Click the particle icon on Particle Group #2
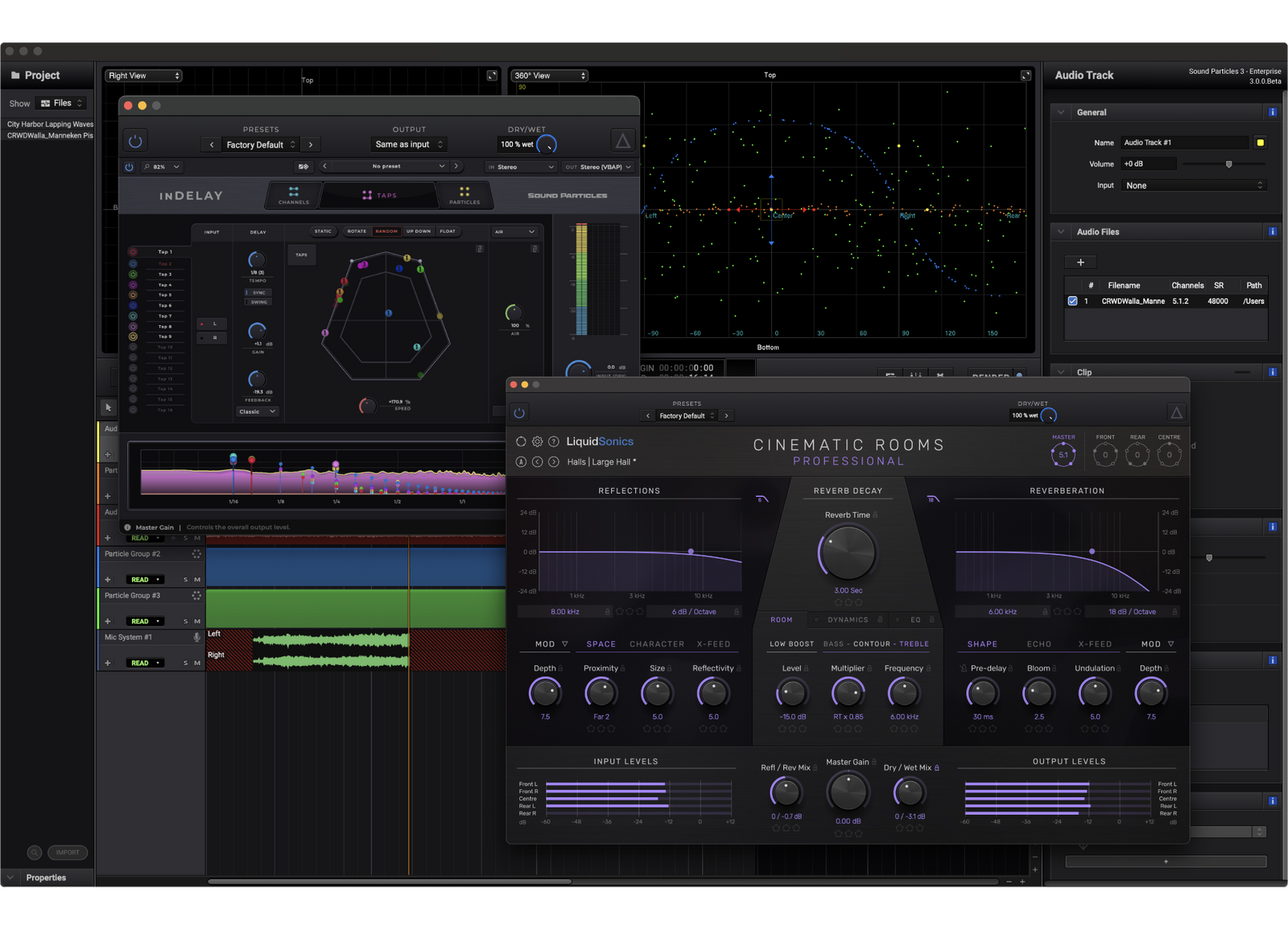1288x930 pixels. click(x=196, y=554)
